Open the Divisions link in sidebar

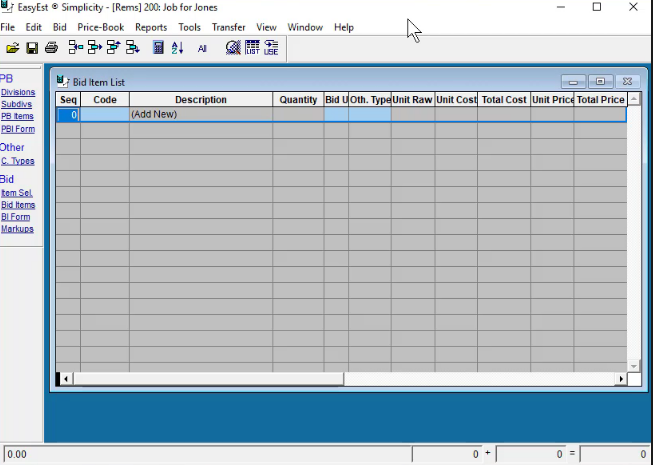coord(18,92)
